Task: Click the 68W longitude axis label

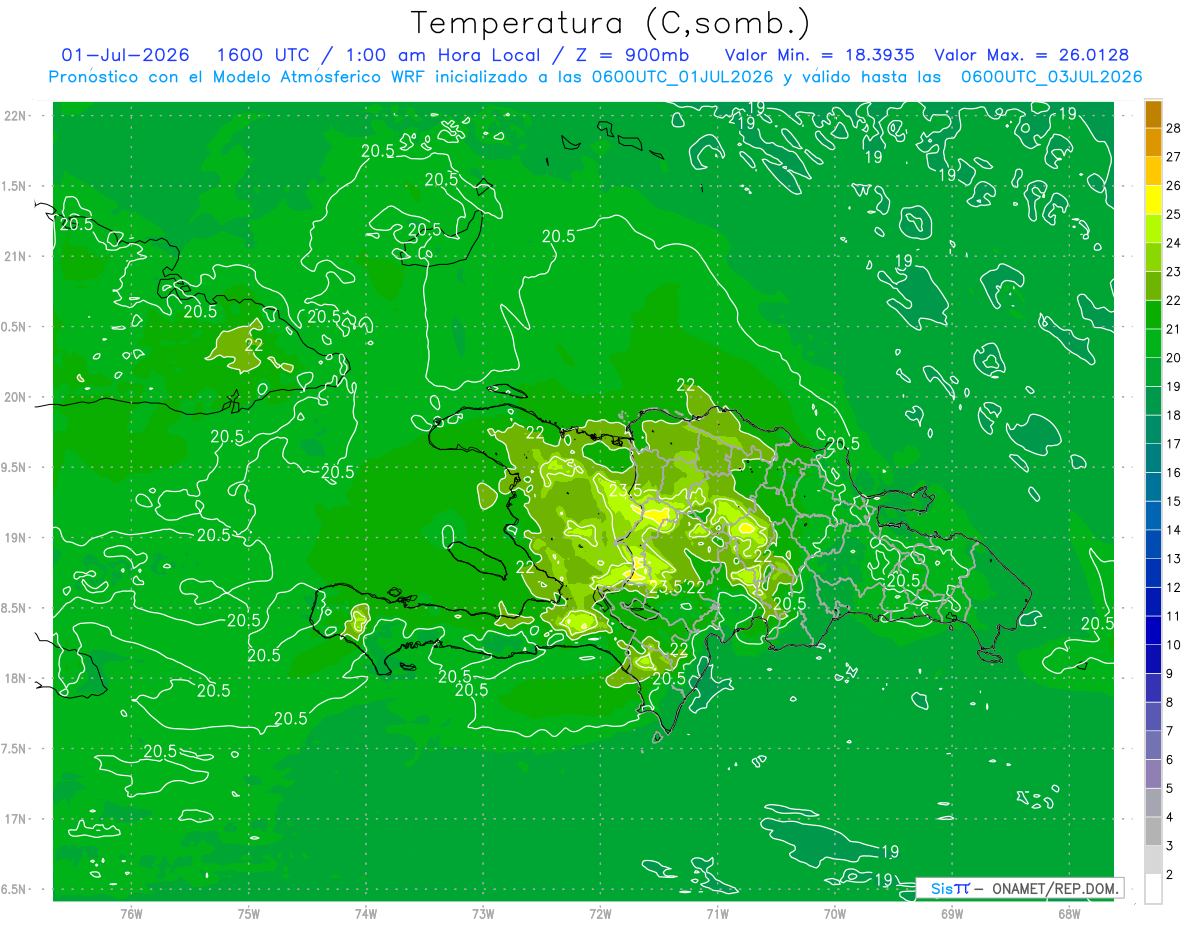Action: 1069,913
